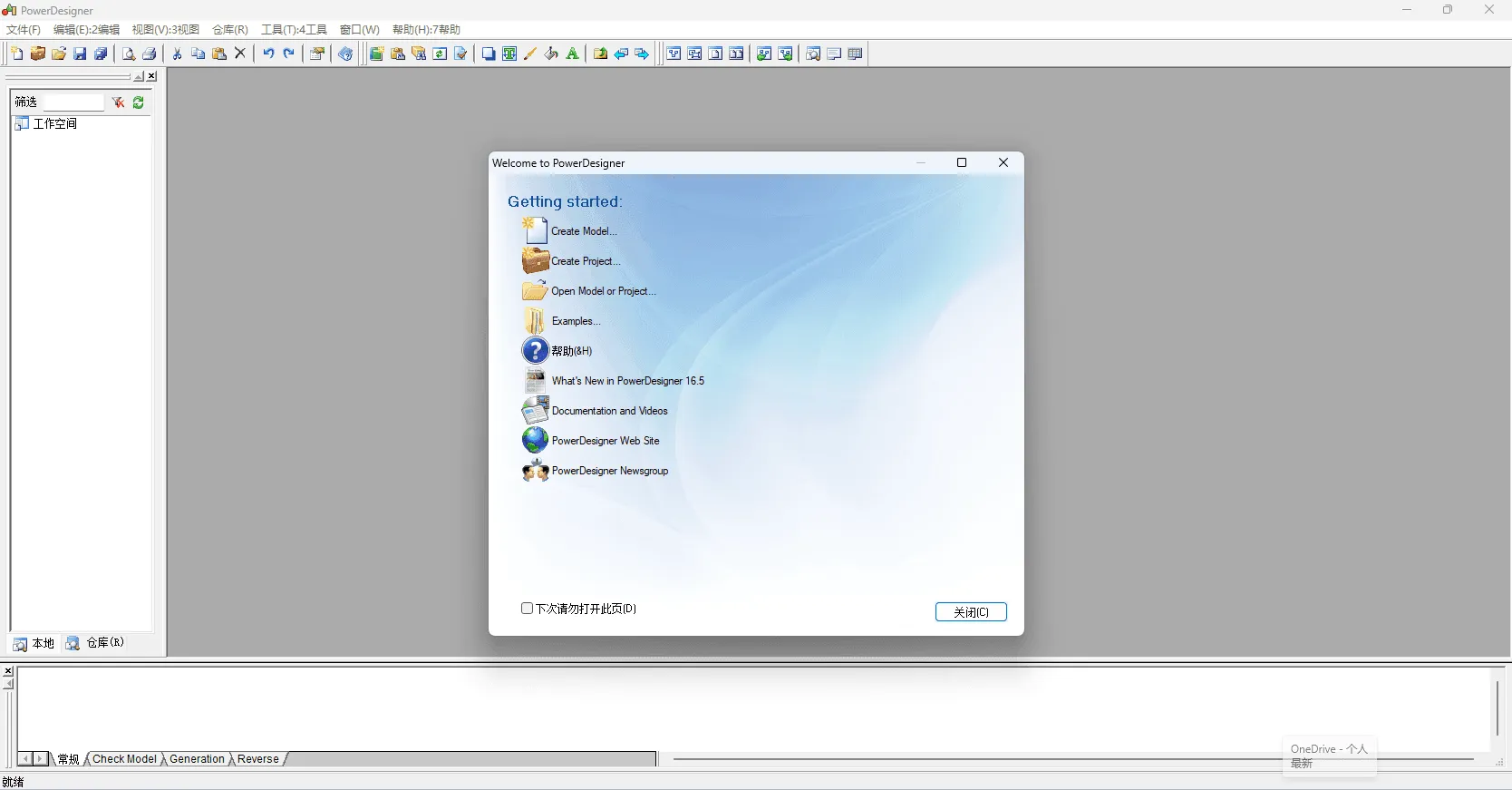This screenshot has width=1512, height=790.
Task: Open the 视图(V) menu
Action: point(165,30)
